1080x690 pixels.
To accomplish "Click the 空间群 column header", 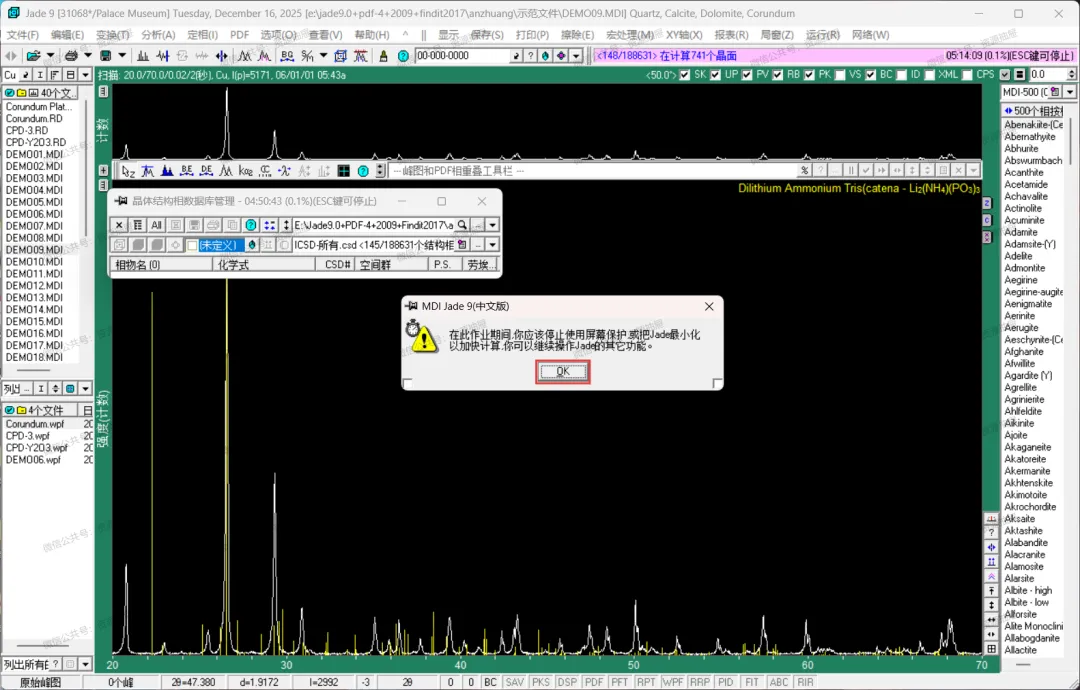I will click(x=390, y=265).
